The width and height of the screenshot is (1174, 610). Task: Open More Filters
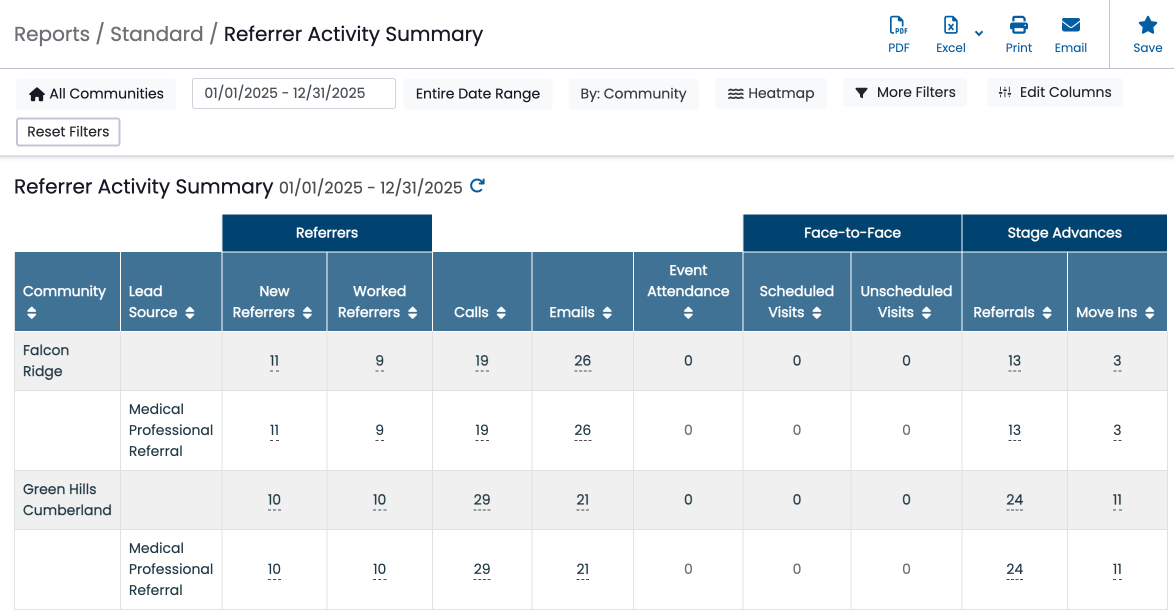tap(904, 93)
